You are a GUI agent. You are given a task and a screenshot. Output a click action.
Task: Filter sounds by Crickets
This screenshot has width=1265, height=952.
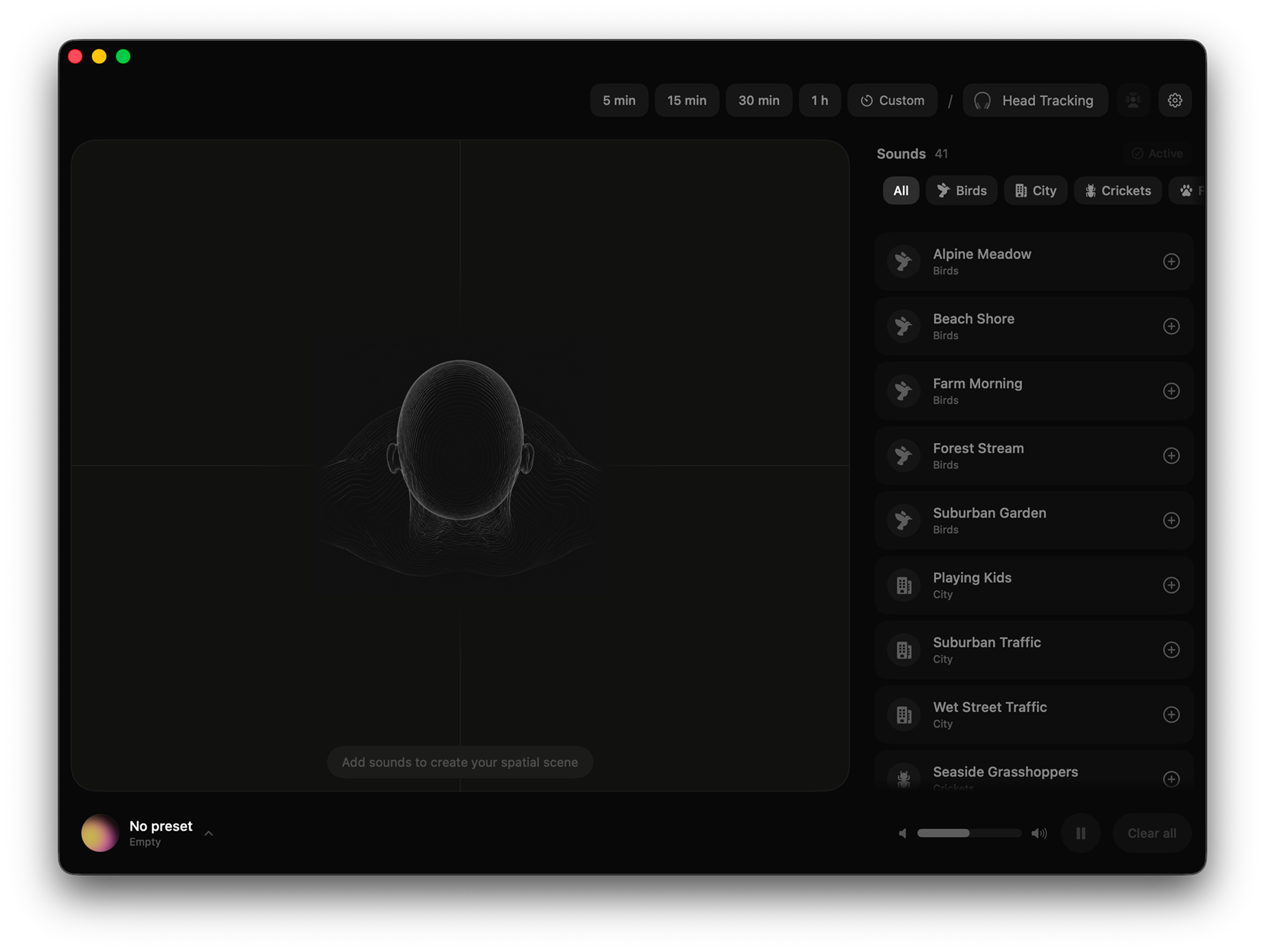(x=1117, y=191)
